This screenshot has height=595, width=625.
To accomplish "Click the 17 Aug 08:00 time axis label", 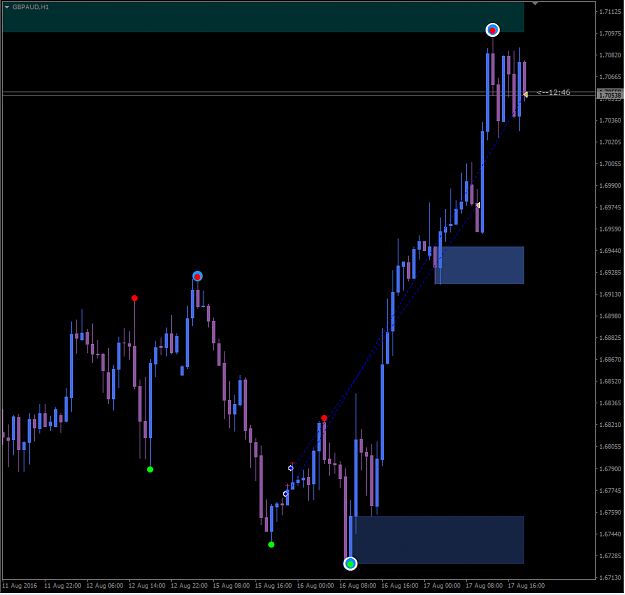I will click(484, 585).
